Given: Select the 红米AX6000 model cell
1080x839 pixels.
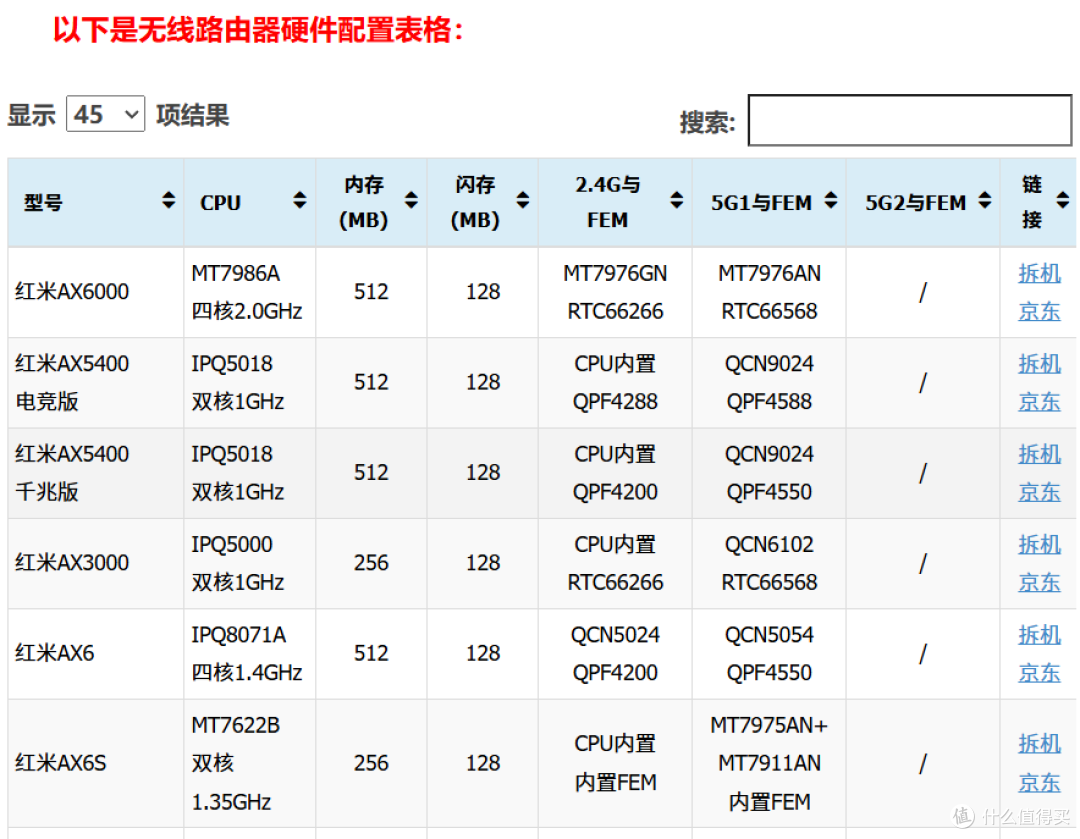Looking at the screenshot, I should click(x=96, y=292).
